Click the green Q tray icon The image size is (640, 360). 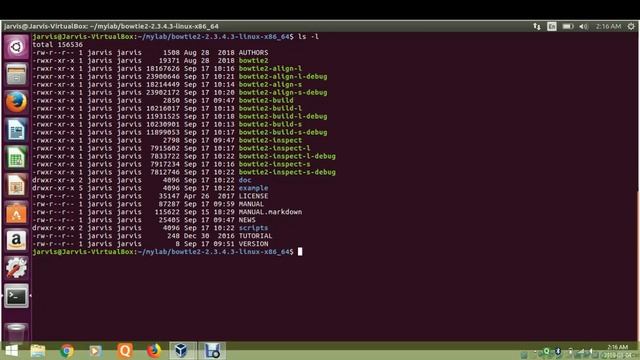(547, 351)
